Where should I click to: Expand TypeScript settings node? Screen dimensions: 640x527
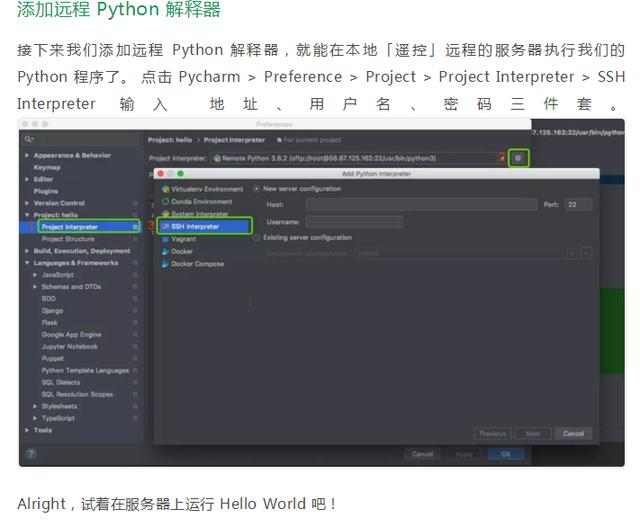click(35, 418)
